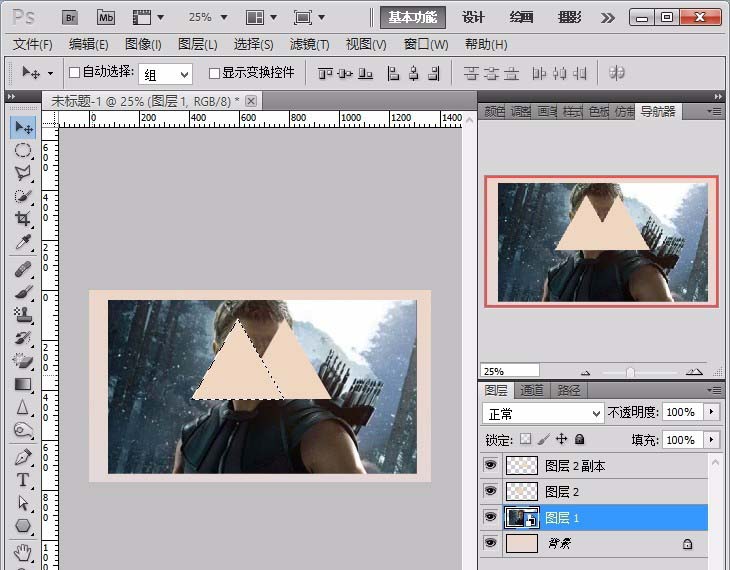Screen dimensions: 730x570
Task: Check the 显示变换控件 option
Action: (214, 73)
